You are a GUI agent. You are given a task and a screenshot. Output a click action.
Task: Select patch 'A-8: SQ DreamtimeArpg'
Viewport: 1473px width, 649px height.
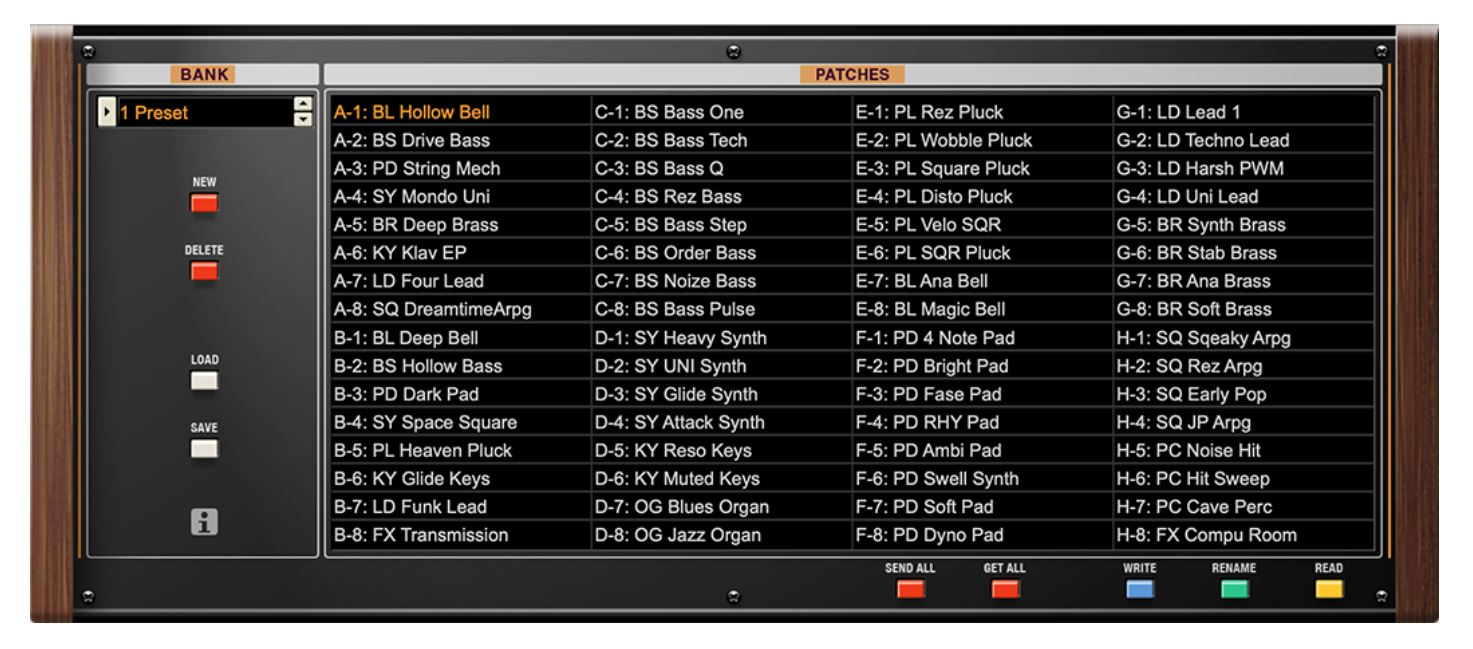[461, 309]
